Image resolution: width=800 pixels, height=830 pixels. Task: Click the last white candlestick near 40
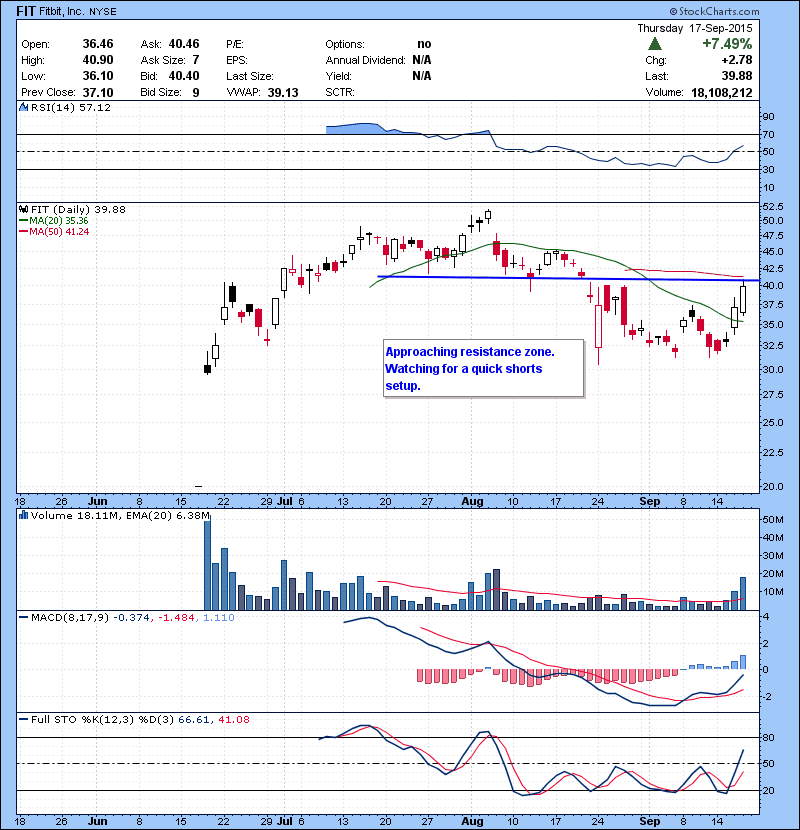click(743, 300)
